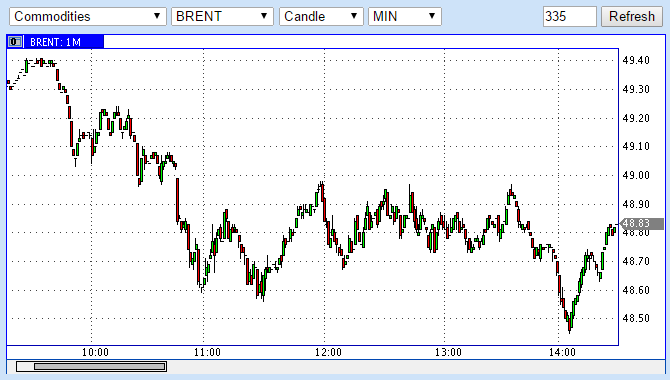Click the 49.00 price axis label
The height and width of the screenshot is (380, 670).
(x=636, y=175)
